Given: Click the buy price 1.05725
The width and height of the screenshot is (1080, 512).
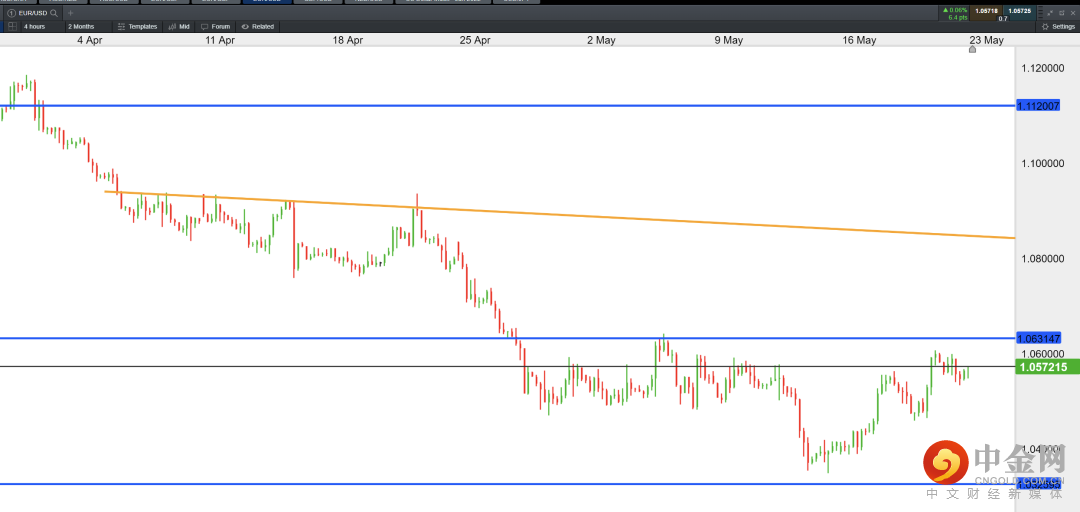Looking at the screenshot, I should (1019, 12).
